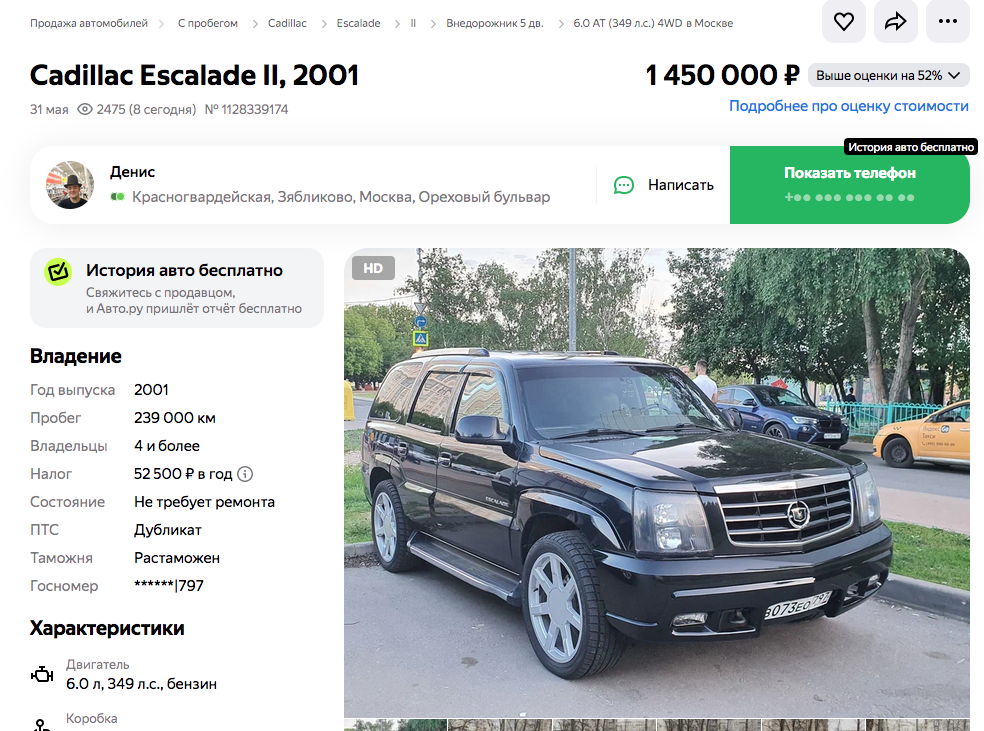Select 'С пробегом' breadcrumb item
The height and width of the screenshot is (731, 984).
point(208,23)
